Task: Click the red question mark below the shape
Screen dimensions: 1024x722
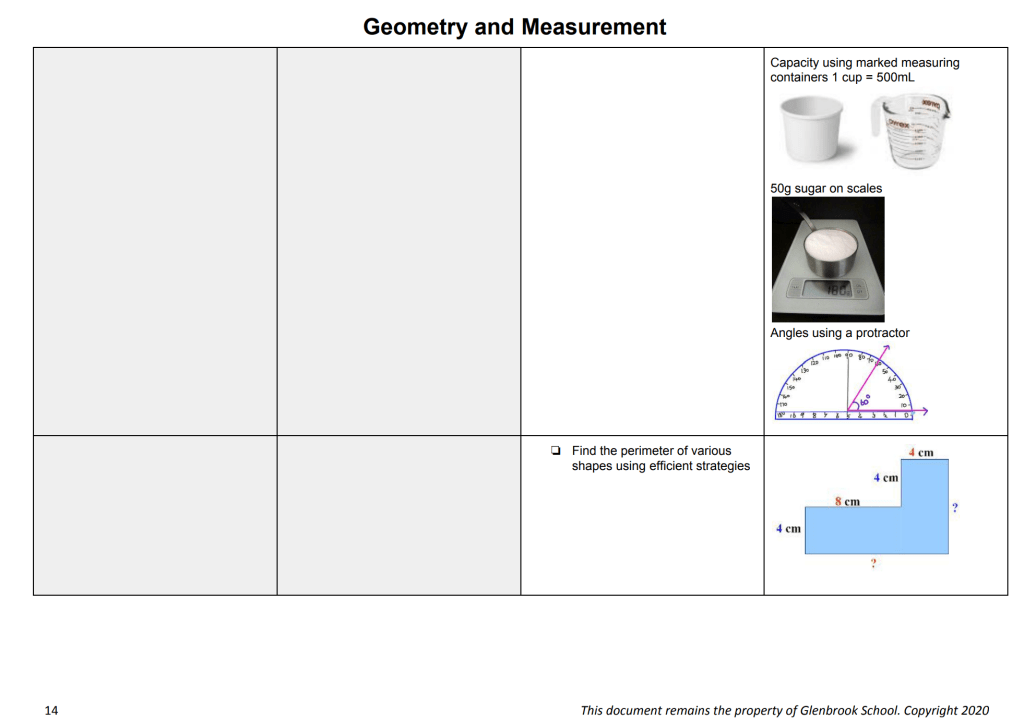Action: click(873, 564)
